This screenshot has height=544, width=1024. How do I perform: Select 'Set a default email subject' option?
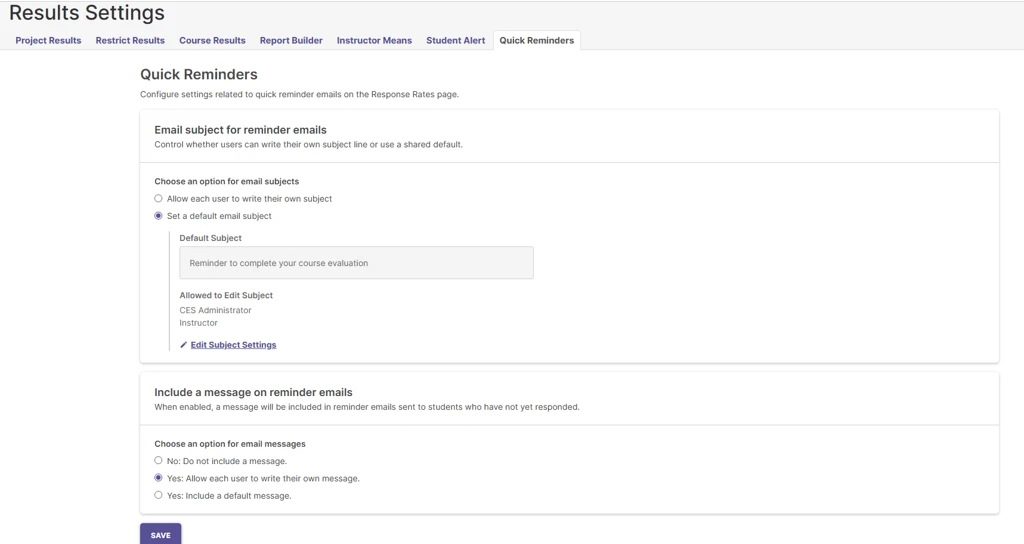coord(158,216)
